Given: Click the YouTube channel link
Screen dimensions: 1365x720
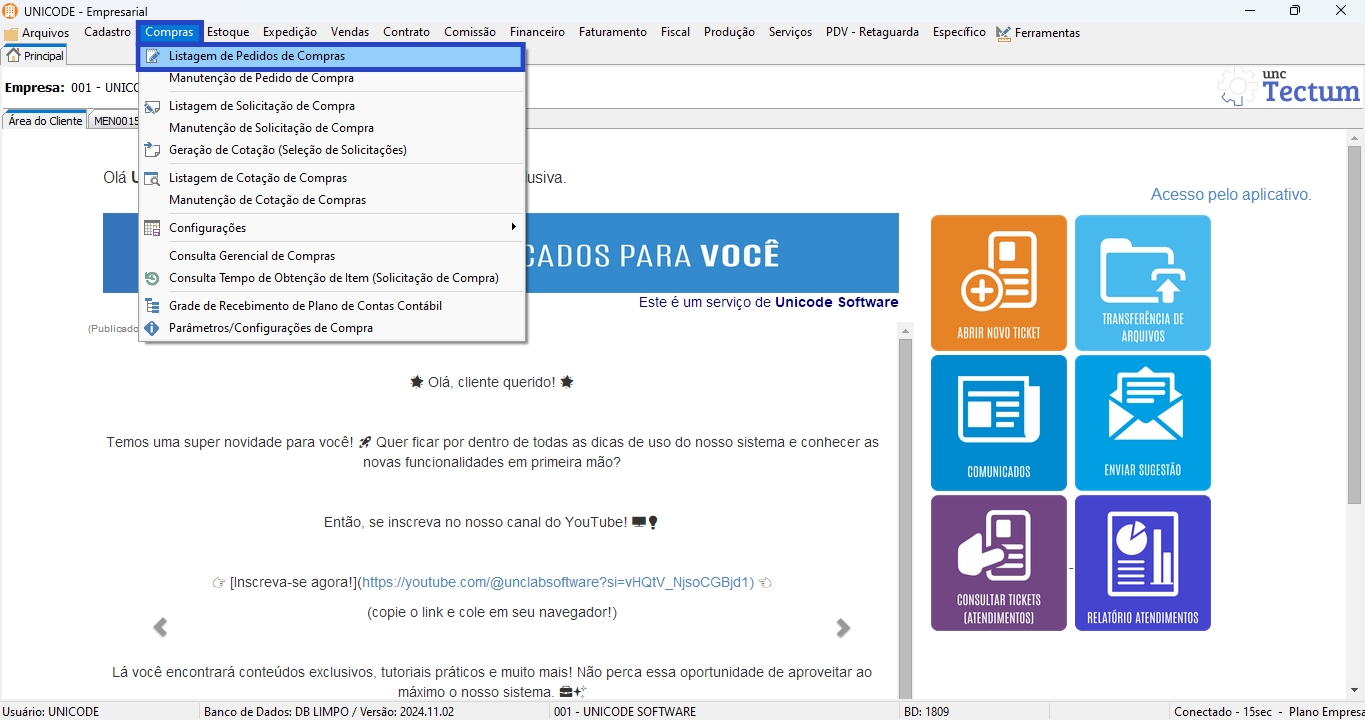Looking at the screenshot, I should [x=557, y=582].
